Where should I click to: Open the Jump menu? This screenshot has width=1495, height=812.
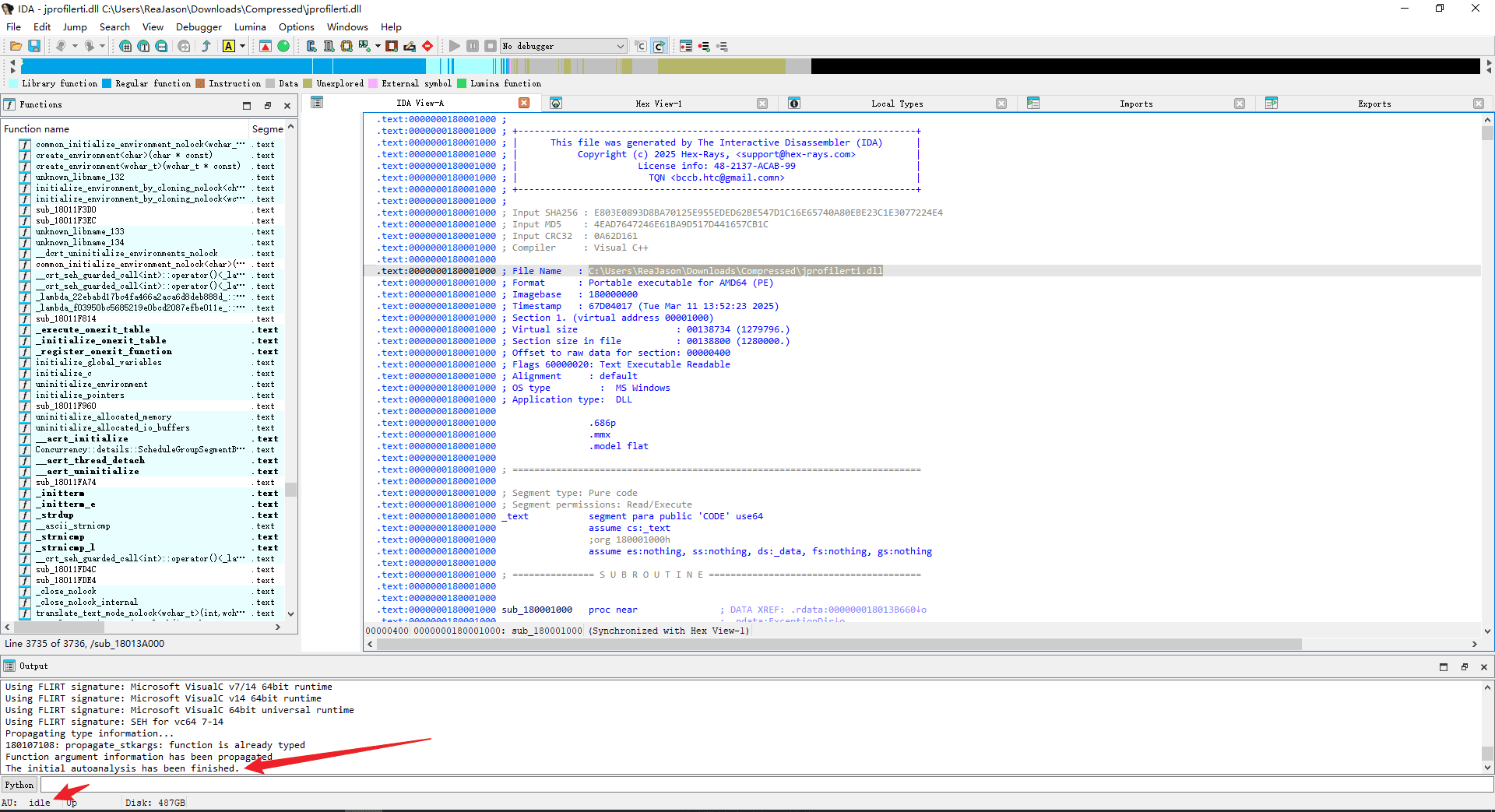75,26
